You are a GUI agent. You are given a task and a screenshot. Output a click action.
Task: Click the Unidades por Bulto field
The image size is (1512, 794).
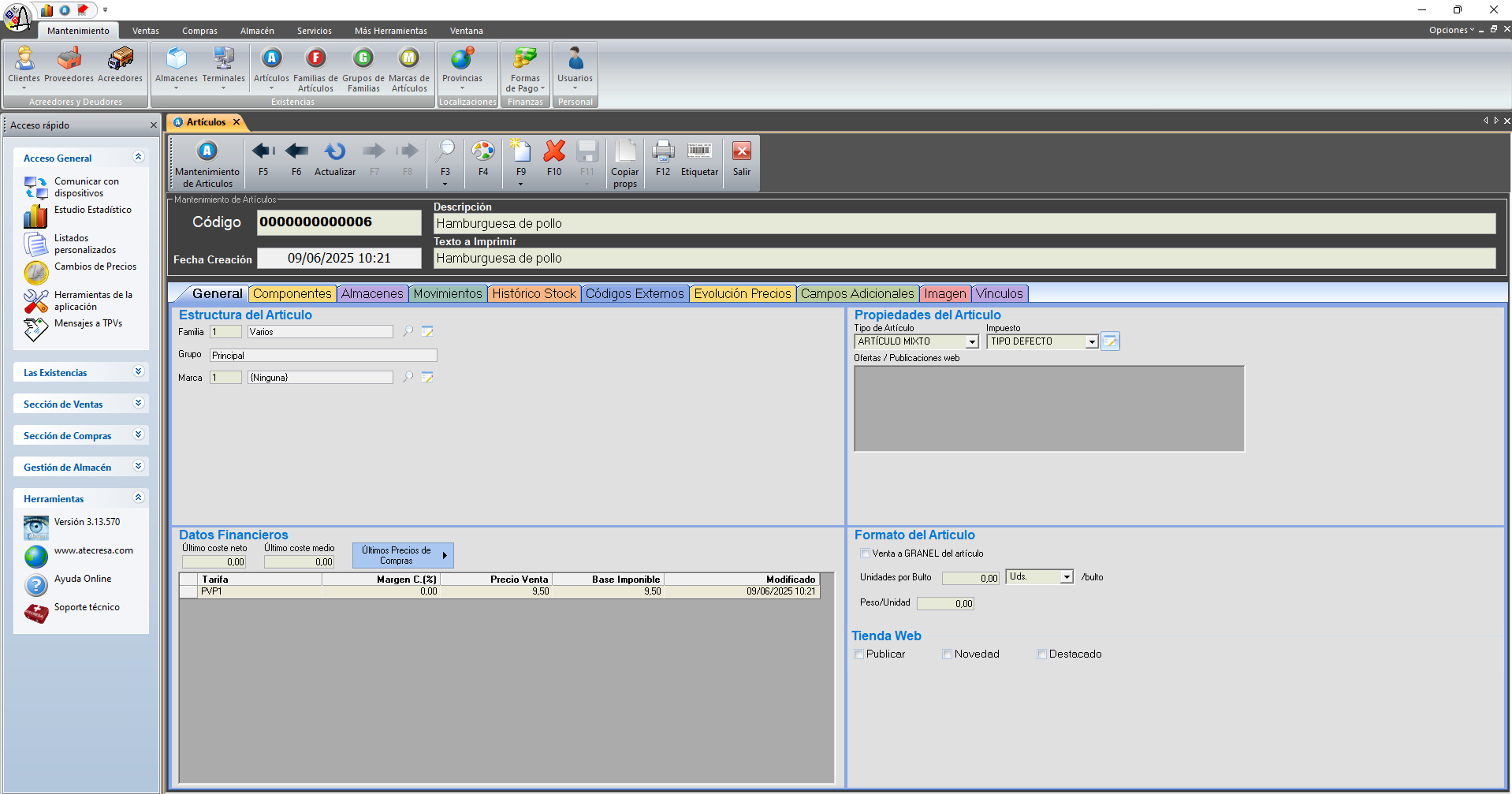click(x=970, y=578)
